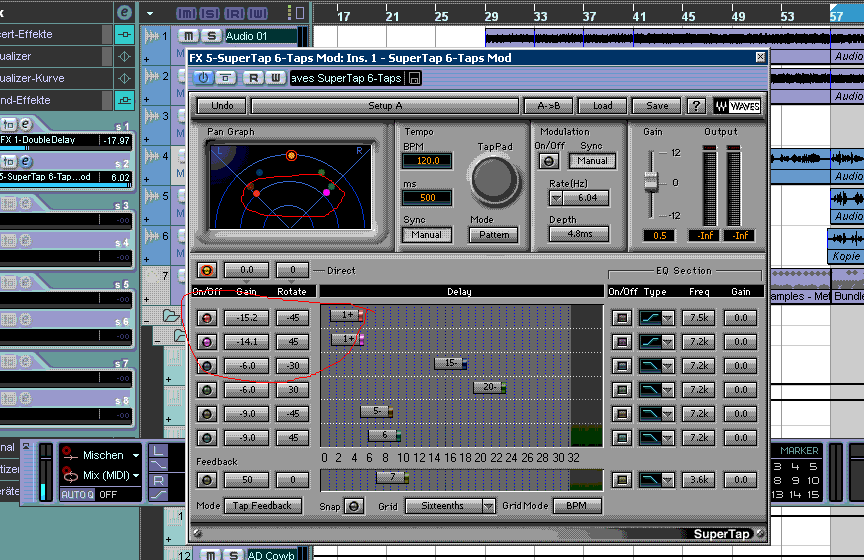Toggle the Feedback EQ on/off icon
The image size is (864, 560).
(622, 480)
